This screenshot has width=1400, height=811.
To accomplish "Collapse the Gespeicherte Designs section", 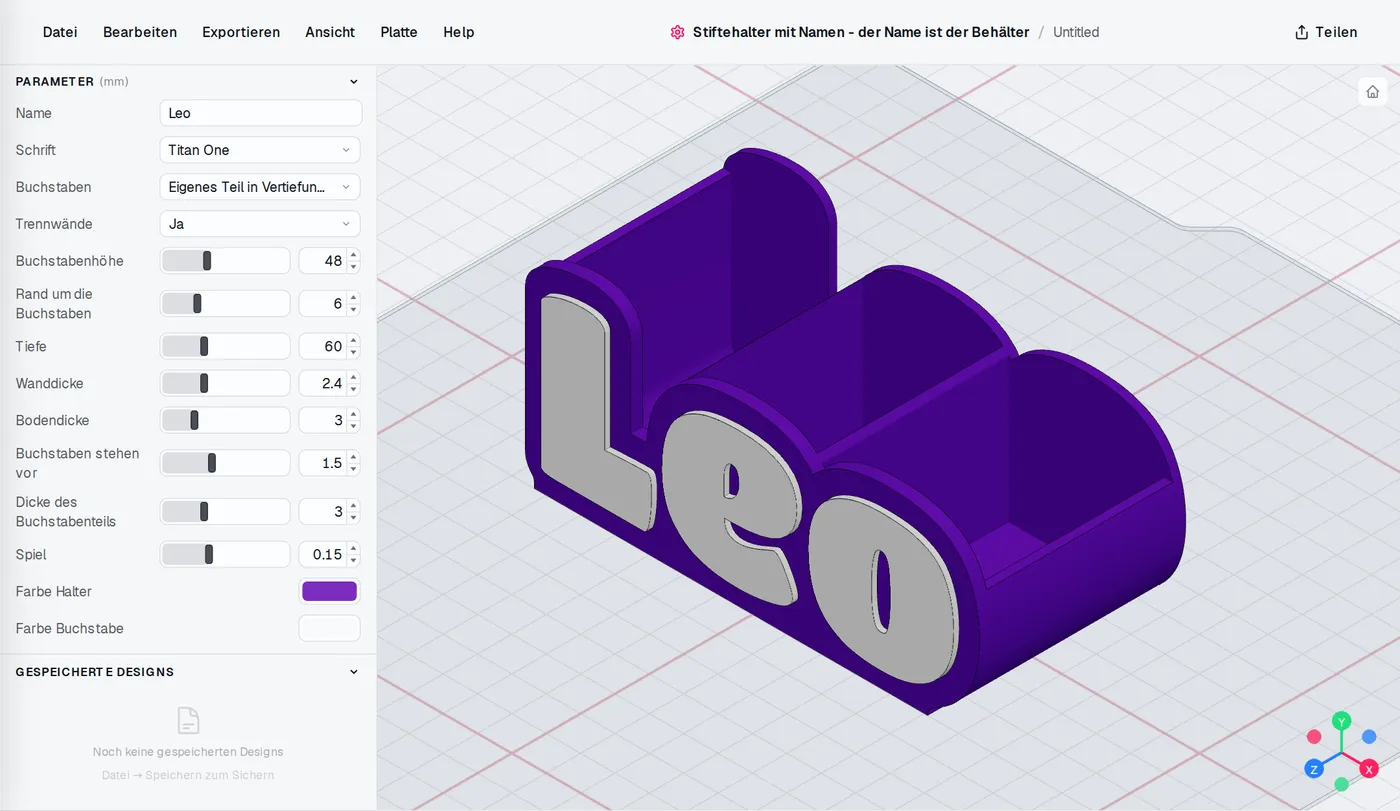I will (x=353, y=672).
